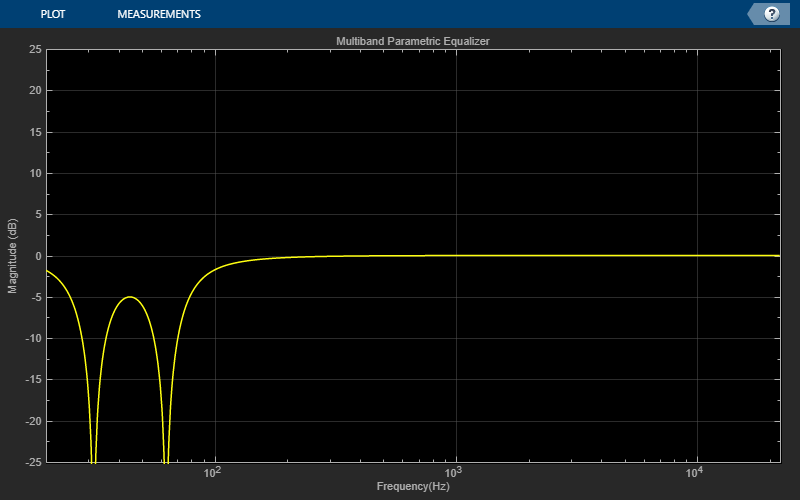800x500 pixels.
Task: Click the 10 tick label on y-axis
Action: (35, 173)
